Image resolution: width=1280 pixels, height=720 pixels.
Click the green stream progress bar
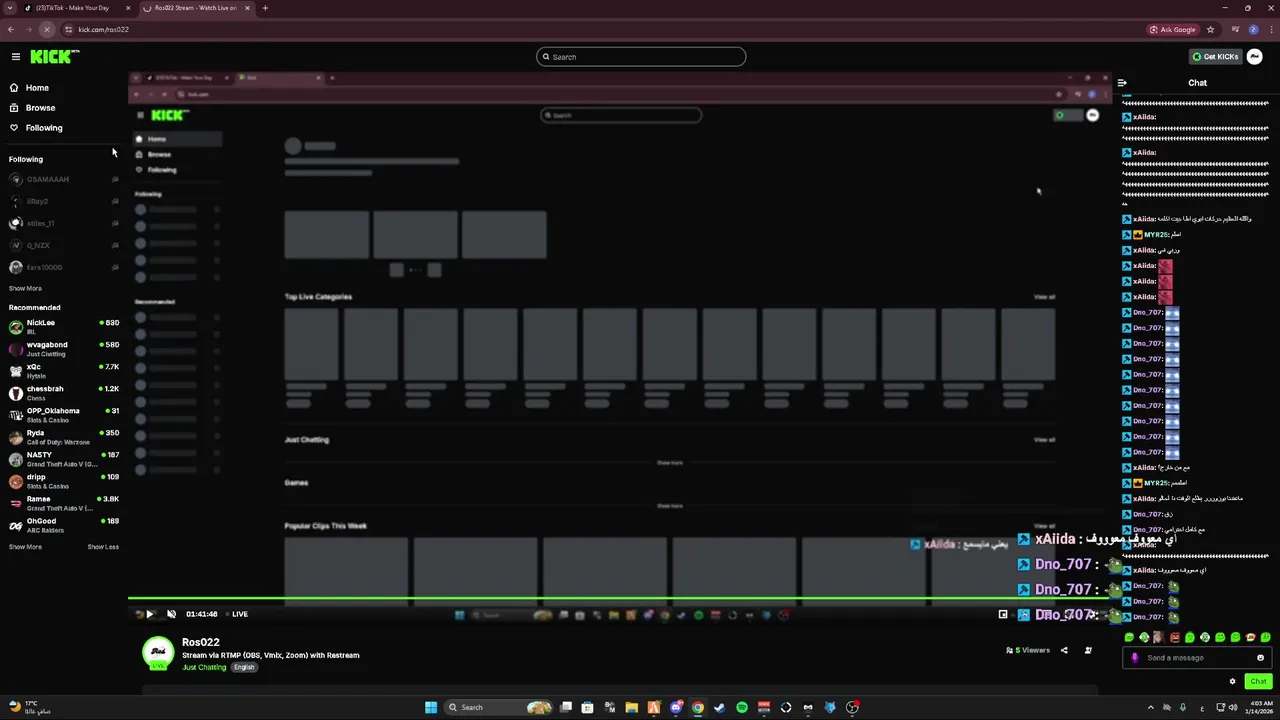(x=620, y=599)
